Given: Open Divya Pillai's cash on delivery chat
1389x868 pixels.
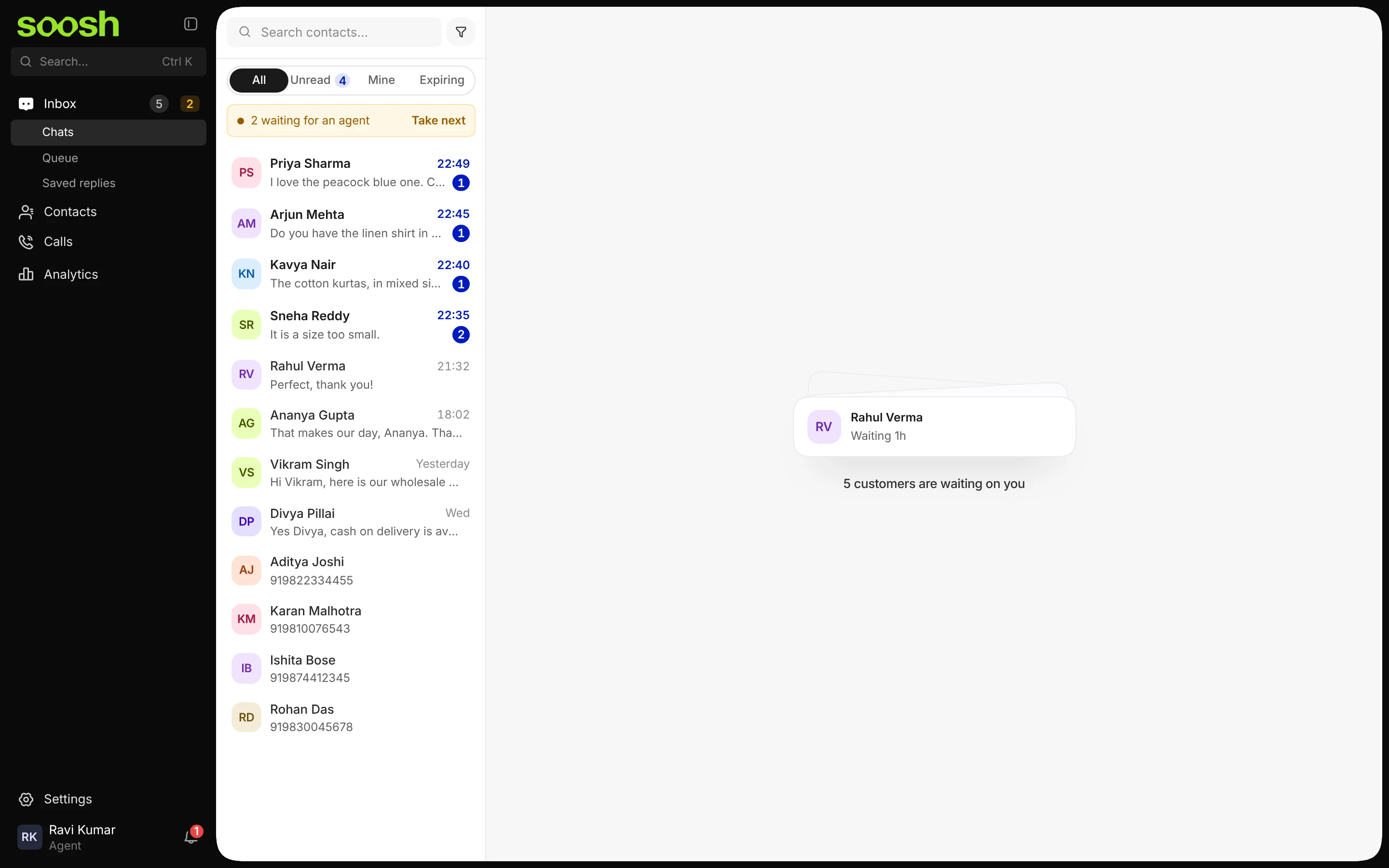Looking at the screenshot, I should [x=351, y=522].
